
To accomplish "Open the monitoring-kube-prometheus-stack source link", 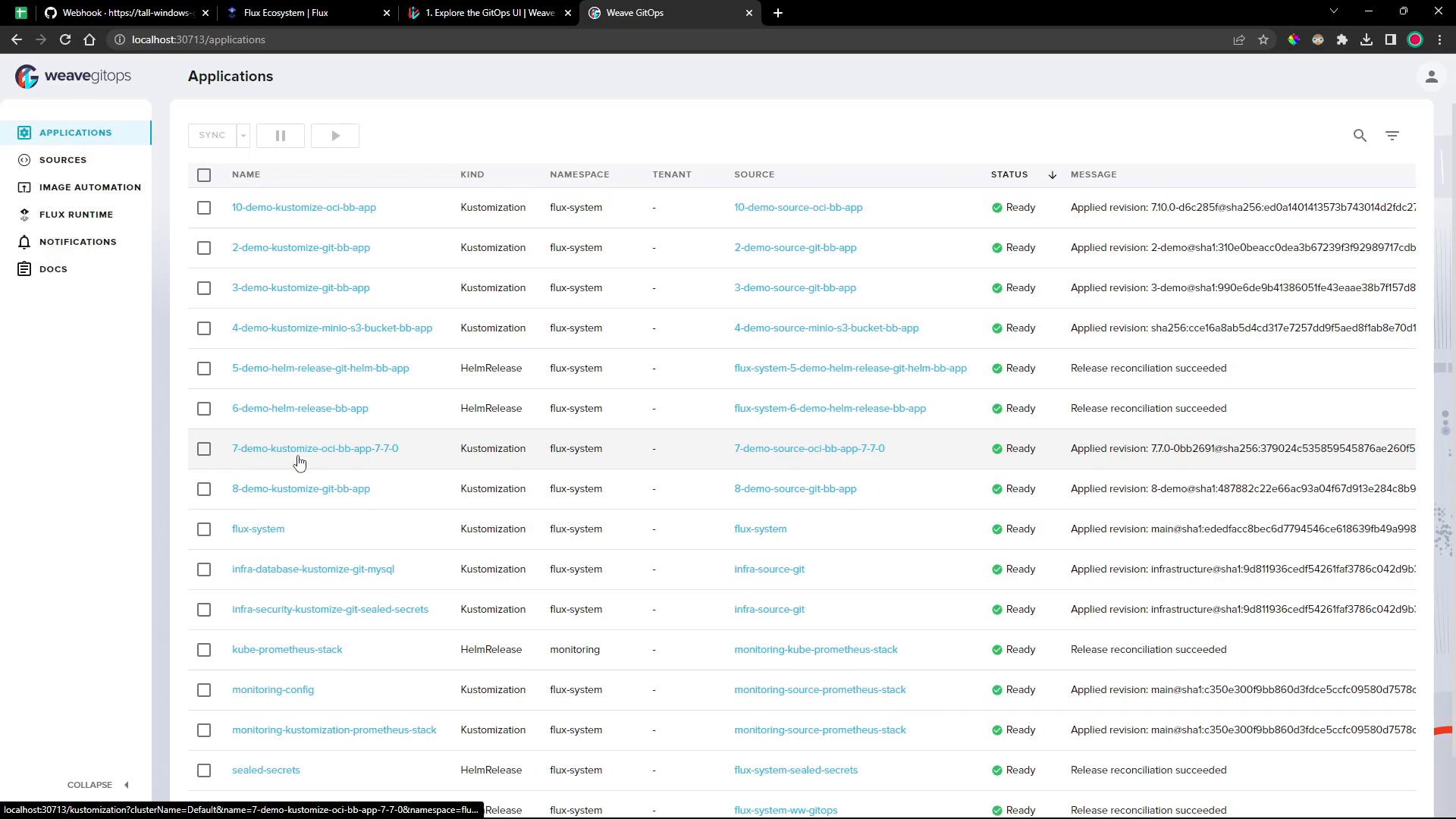I will [816, 650].
